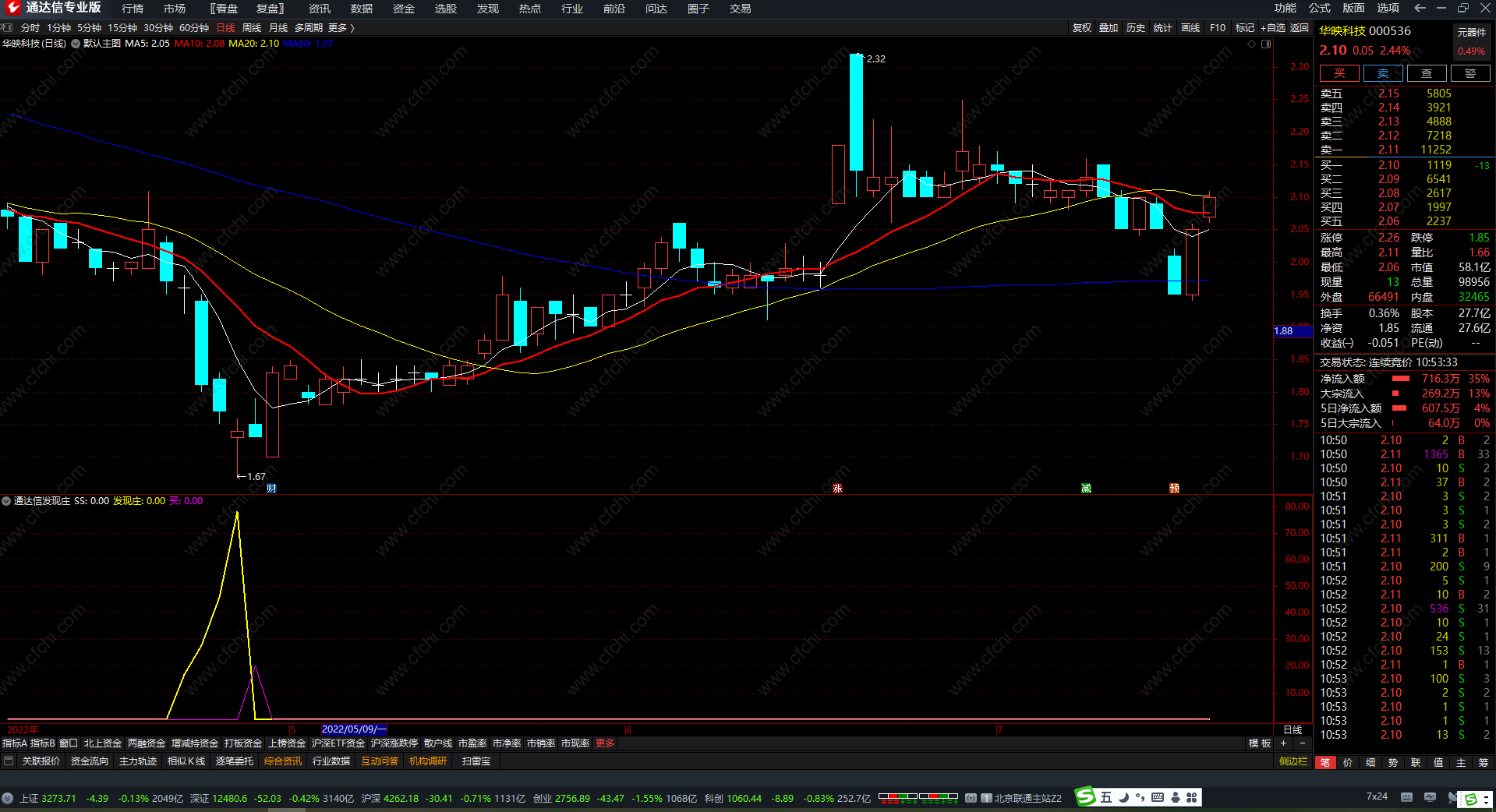Switch chart to 5分钟 period
This screenshot has height=812, width=1496.
(89, 28)
